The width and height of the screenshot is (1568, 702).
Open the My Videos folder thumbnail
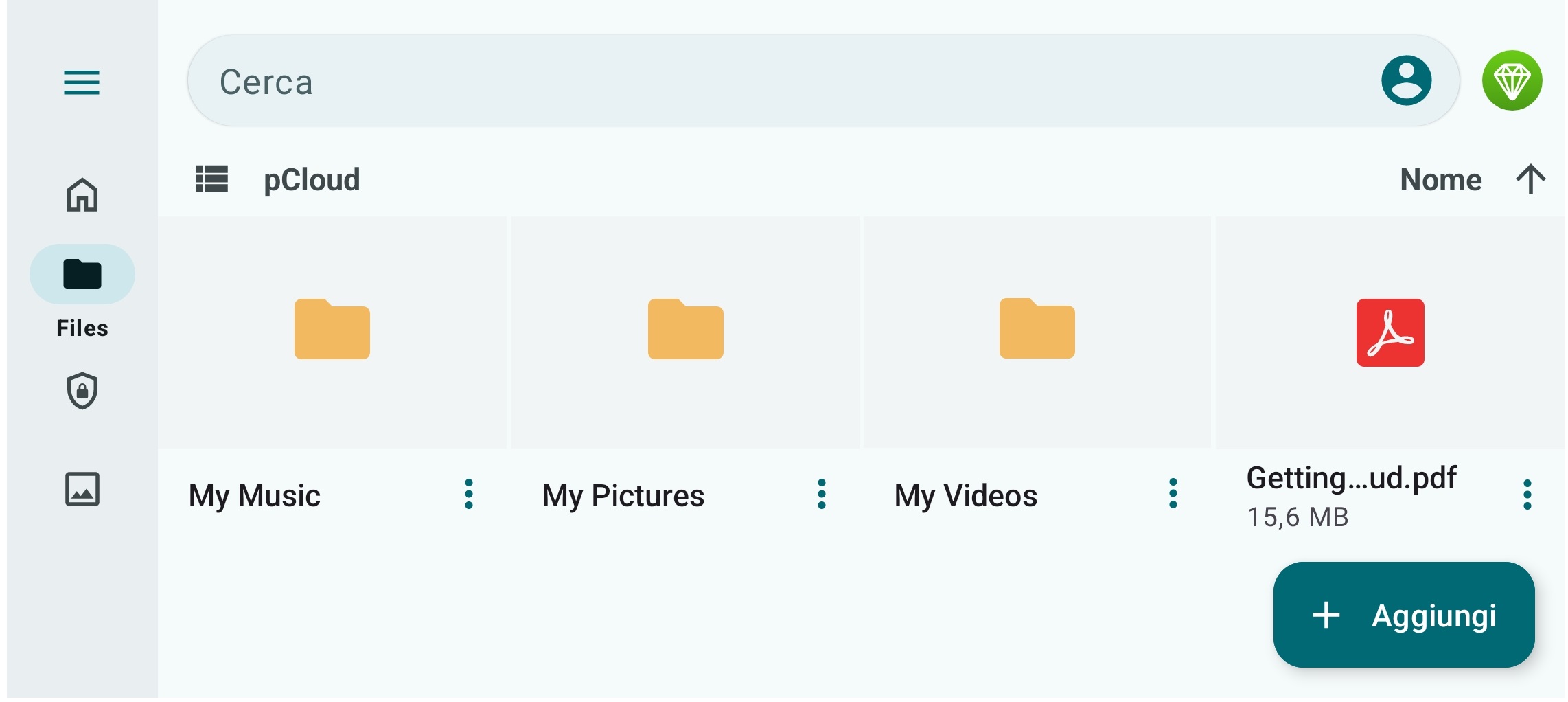point(1037,332)
